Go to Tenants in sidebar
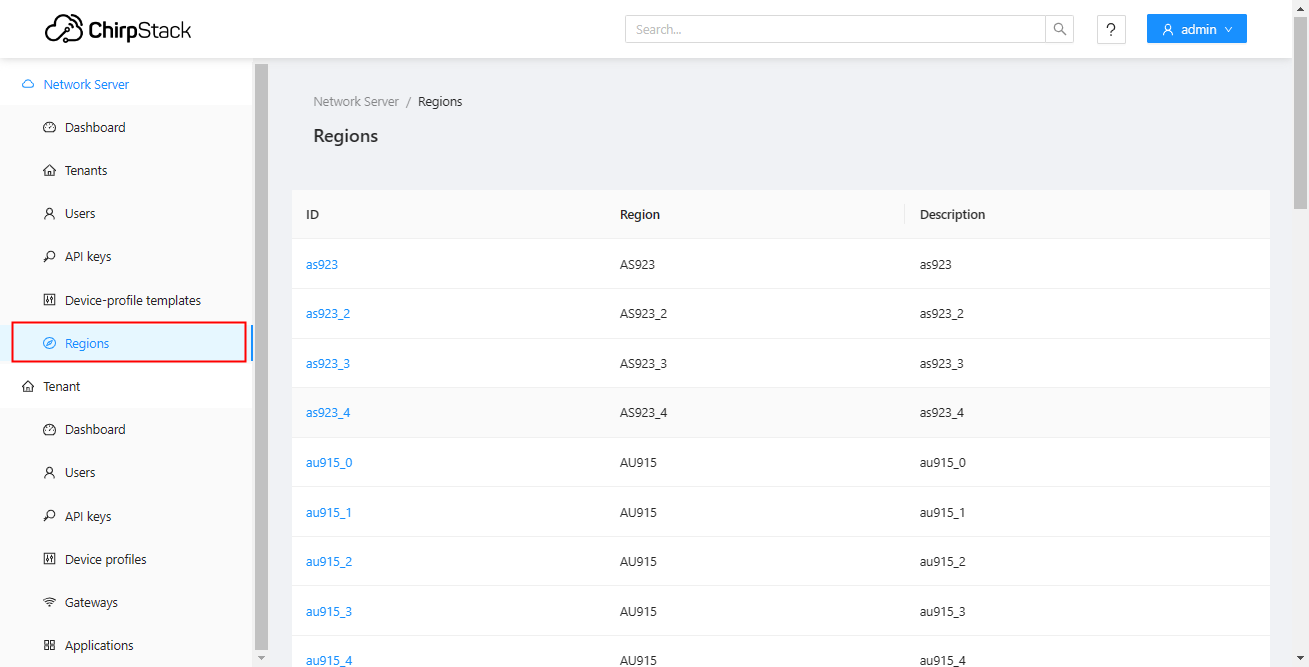Viewport: 1309px width, 667px height. [86, 171]
